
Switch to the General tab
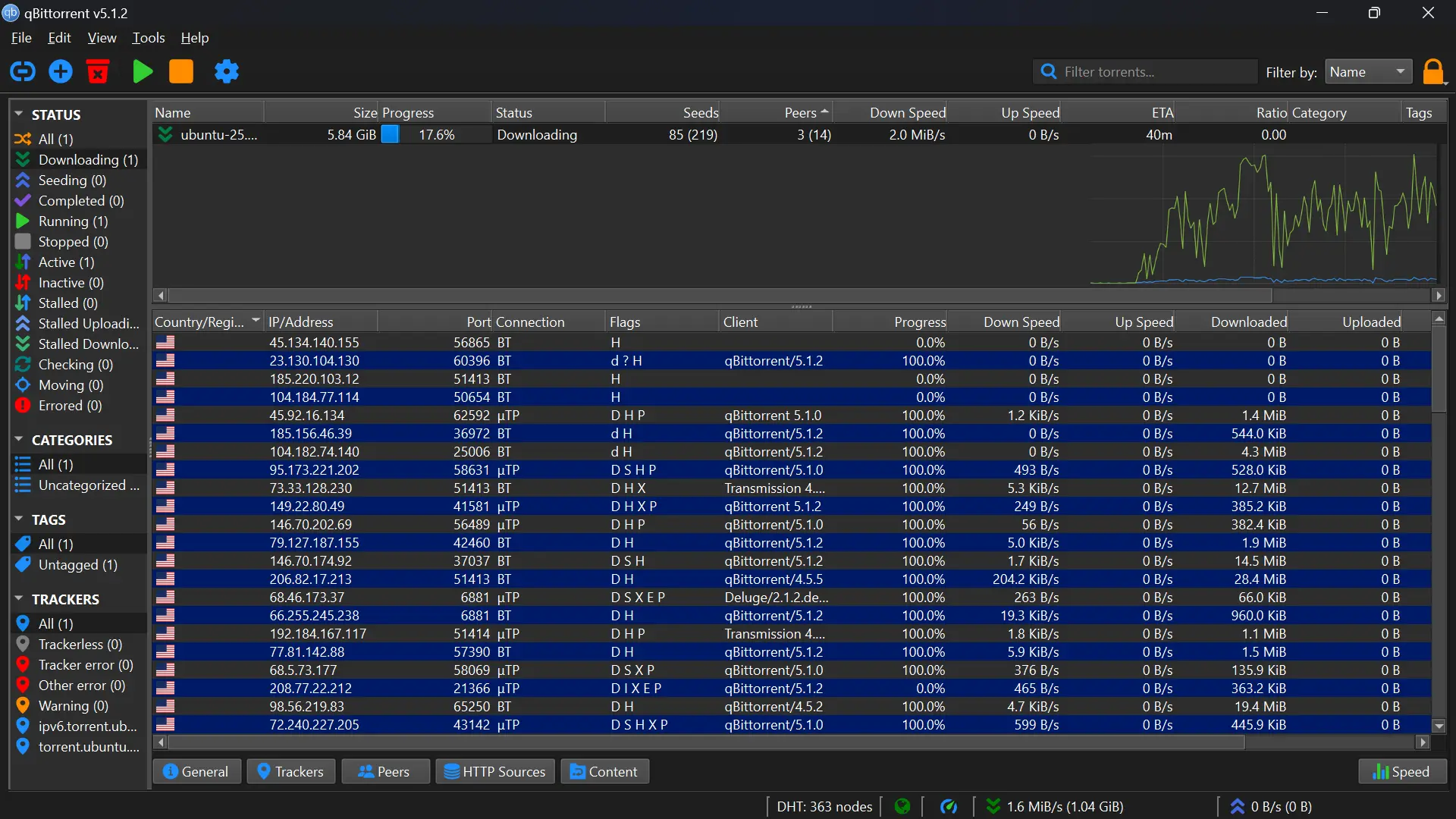(196, 771)
